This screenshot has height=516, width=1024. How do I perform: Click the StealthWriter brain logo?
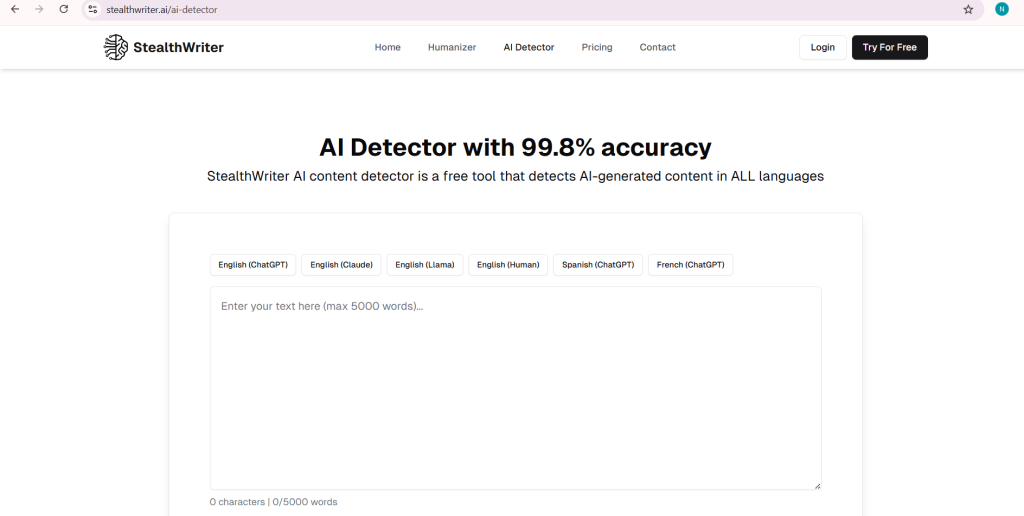point(116,47)
